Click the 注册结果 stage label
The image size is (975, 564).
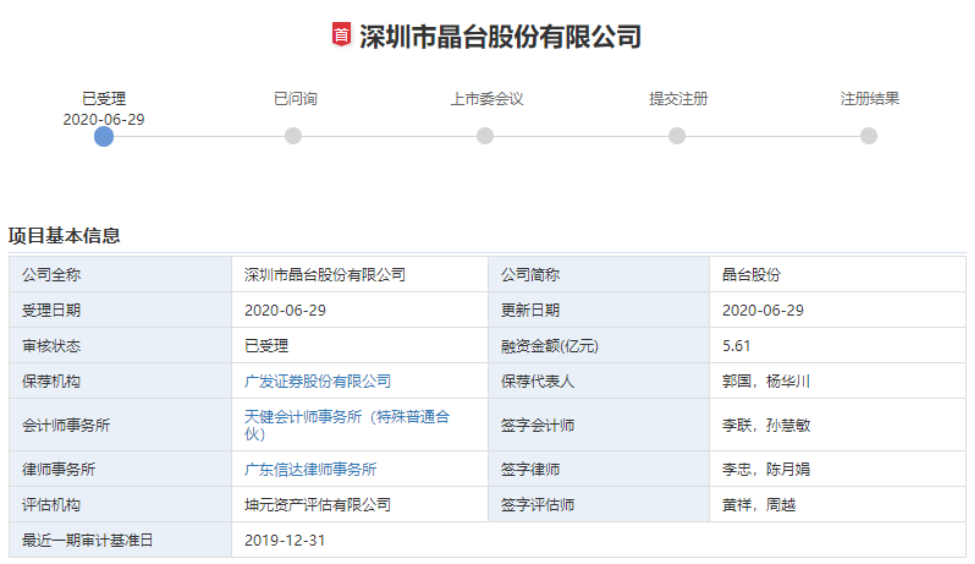tap(870, 99)
